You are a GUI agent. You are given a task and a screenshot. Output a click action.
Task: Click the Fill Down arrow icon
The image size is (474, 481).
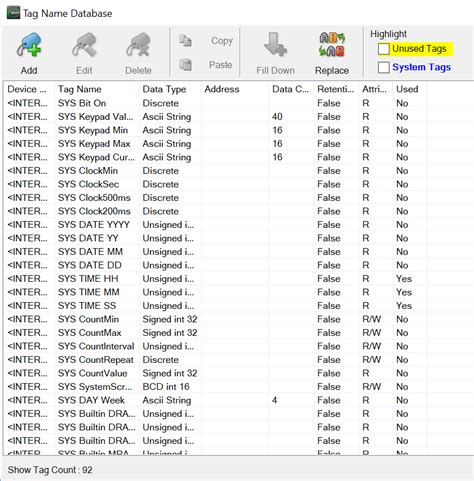[275, 45]
